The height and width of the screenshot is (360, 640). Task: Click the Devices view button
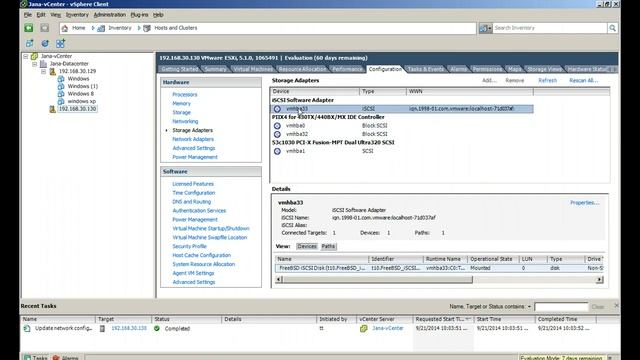[307, 246]
